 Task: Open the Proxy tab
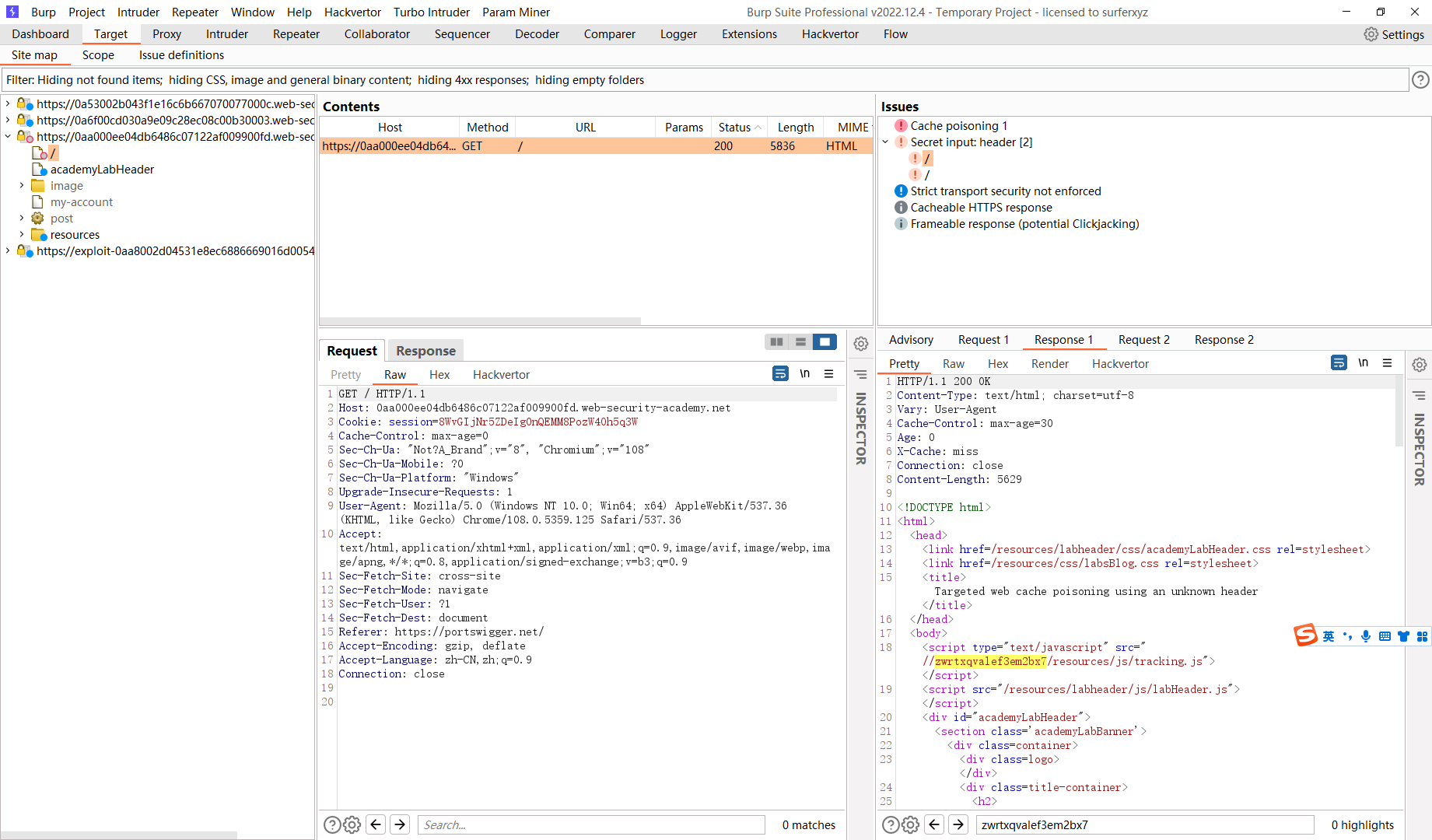(x=166, y=34)
